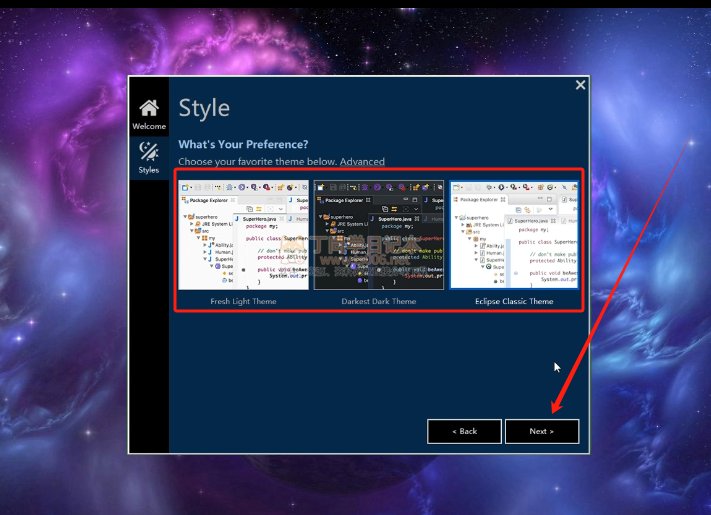Click the Welcome text label in sidebar

(148, 127)
